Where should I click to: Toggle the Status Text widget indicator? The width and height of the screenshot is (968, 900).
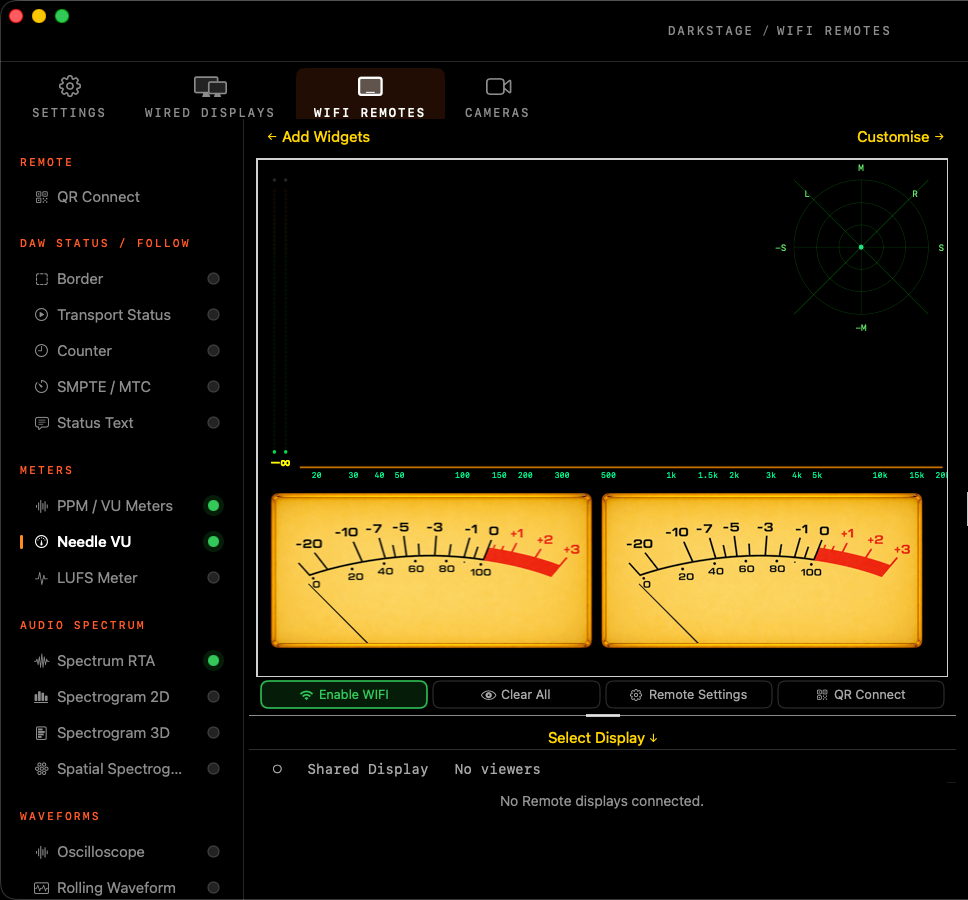coord(214,423)
